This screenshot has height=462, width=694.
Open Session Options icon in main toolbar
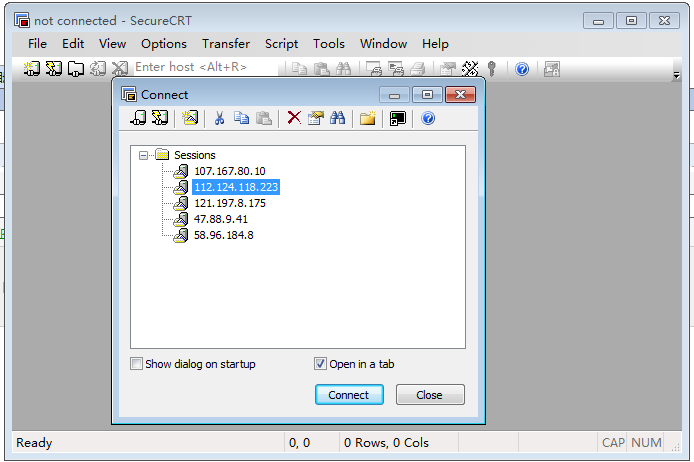click(448, 69)
